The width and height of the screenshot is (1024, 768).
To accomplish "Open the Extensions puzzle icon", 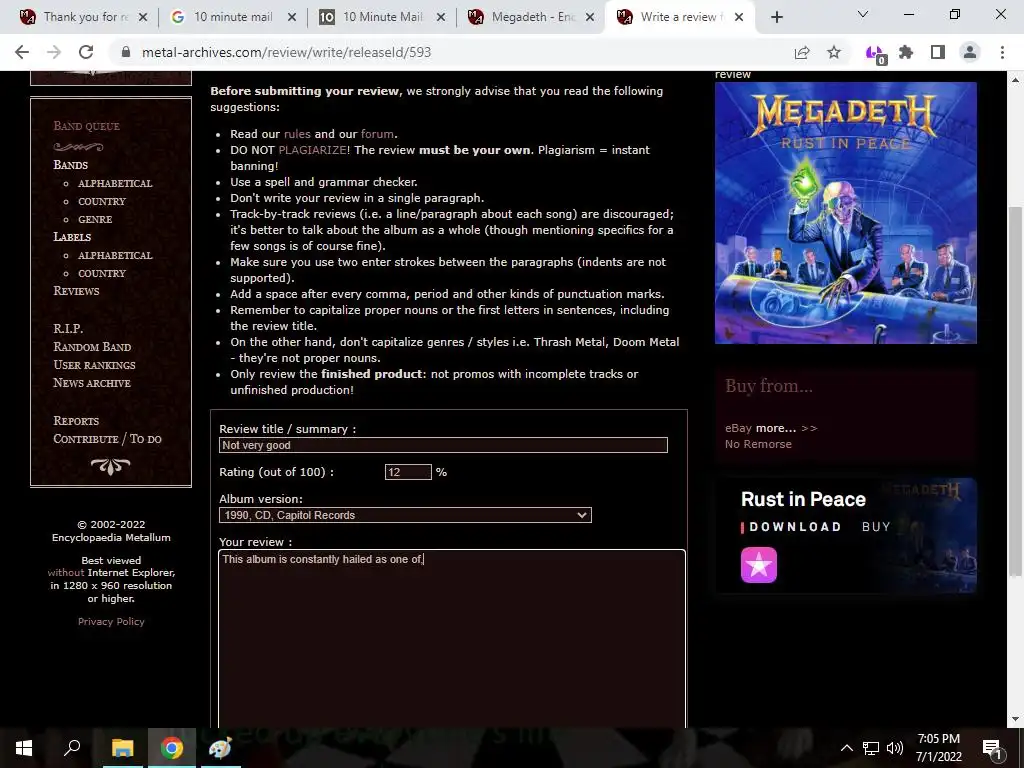I will pyautogui.click(x=906, y=52).
